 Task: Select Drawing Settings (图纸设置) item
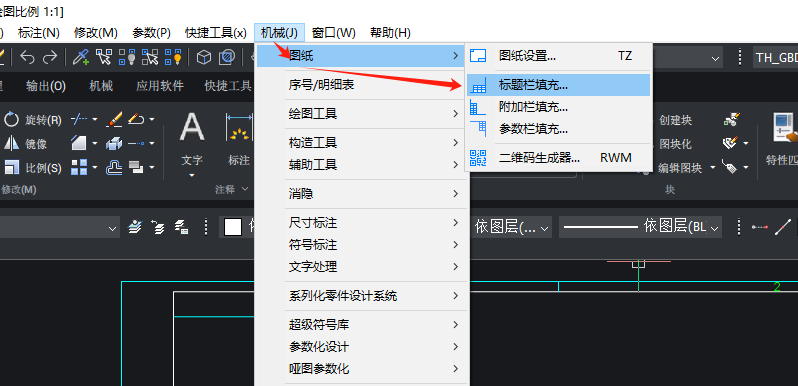[x=559, y=56]
